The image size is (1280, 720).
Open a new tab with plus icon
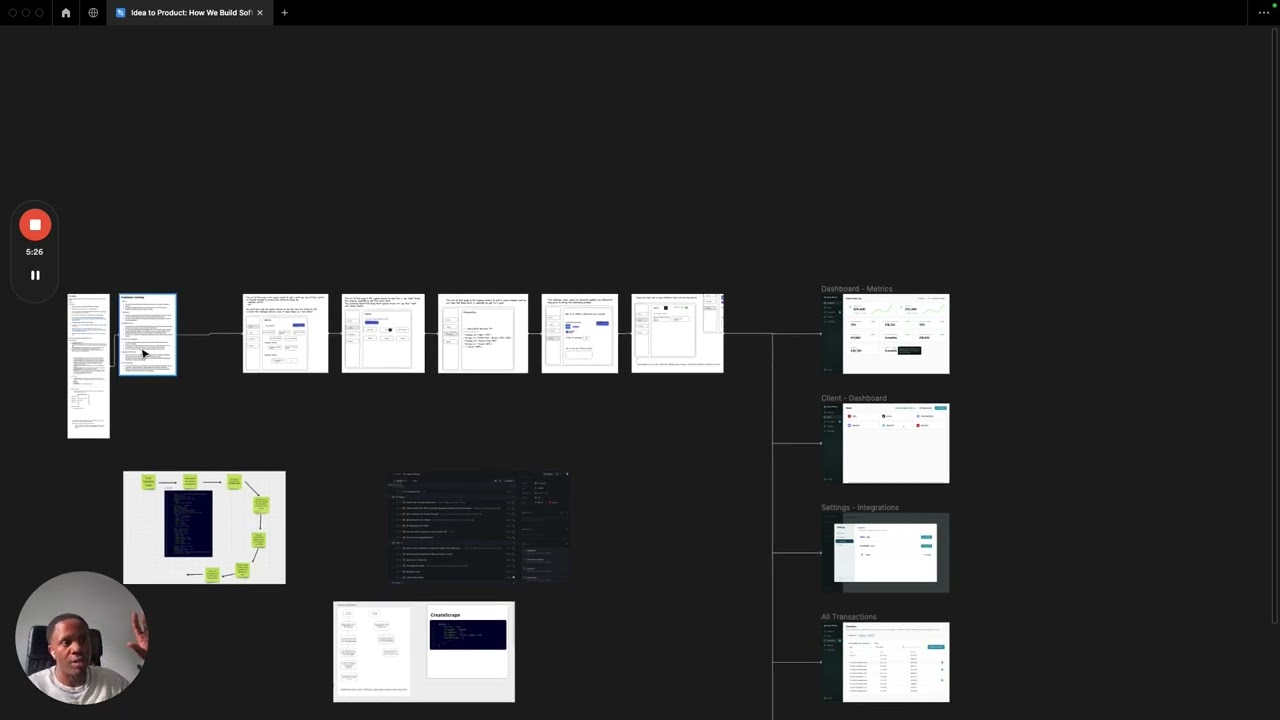coord(284,13)
